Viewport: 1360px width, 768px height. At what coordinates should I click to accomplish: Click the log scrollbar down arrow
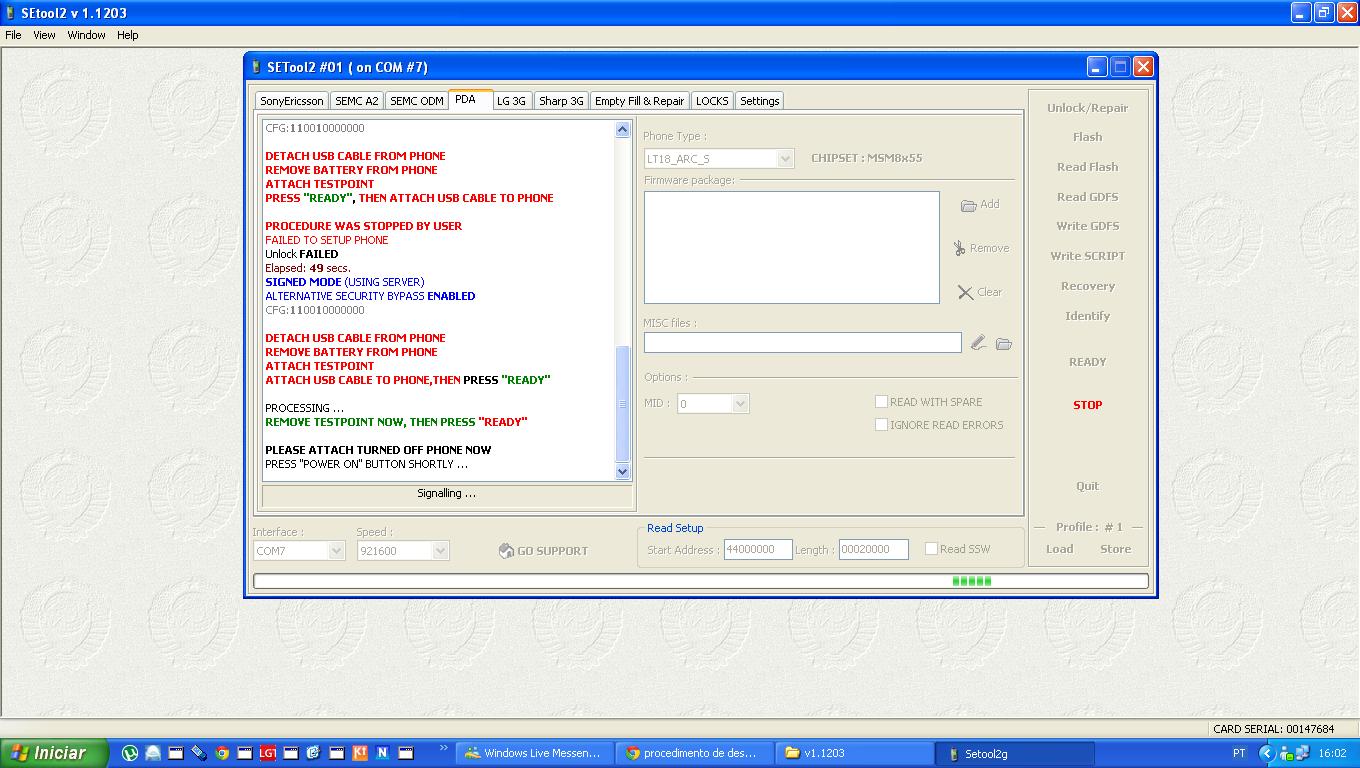[x=622, y=471]
